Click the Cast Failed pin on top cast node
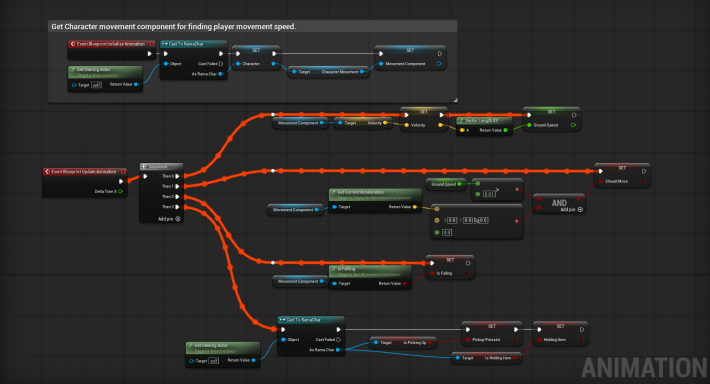 pyautogui.click(x=221, y=64)
